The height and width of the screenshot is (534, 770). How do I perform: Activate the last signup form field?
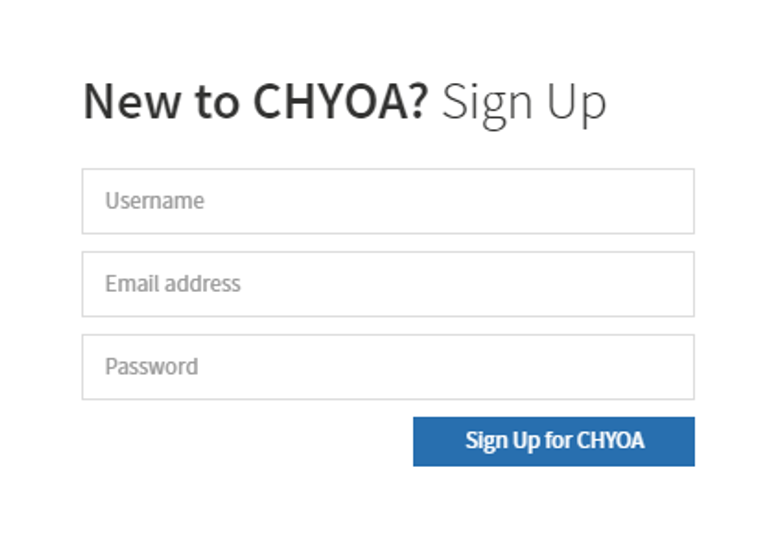point(388,367)
